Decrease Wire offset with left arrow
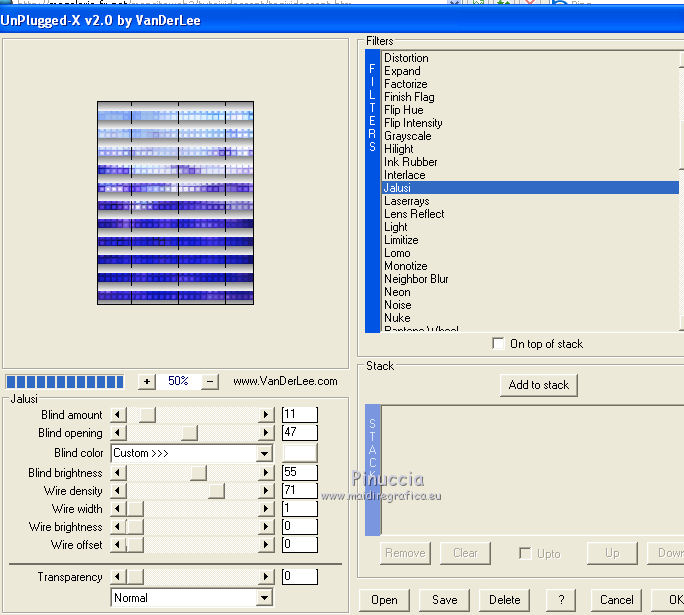 (118, 544)
